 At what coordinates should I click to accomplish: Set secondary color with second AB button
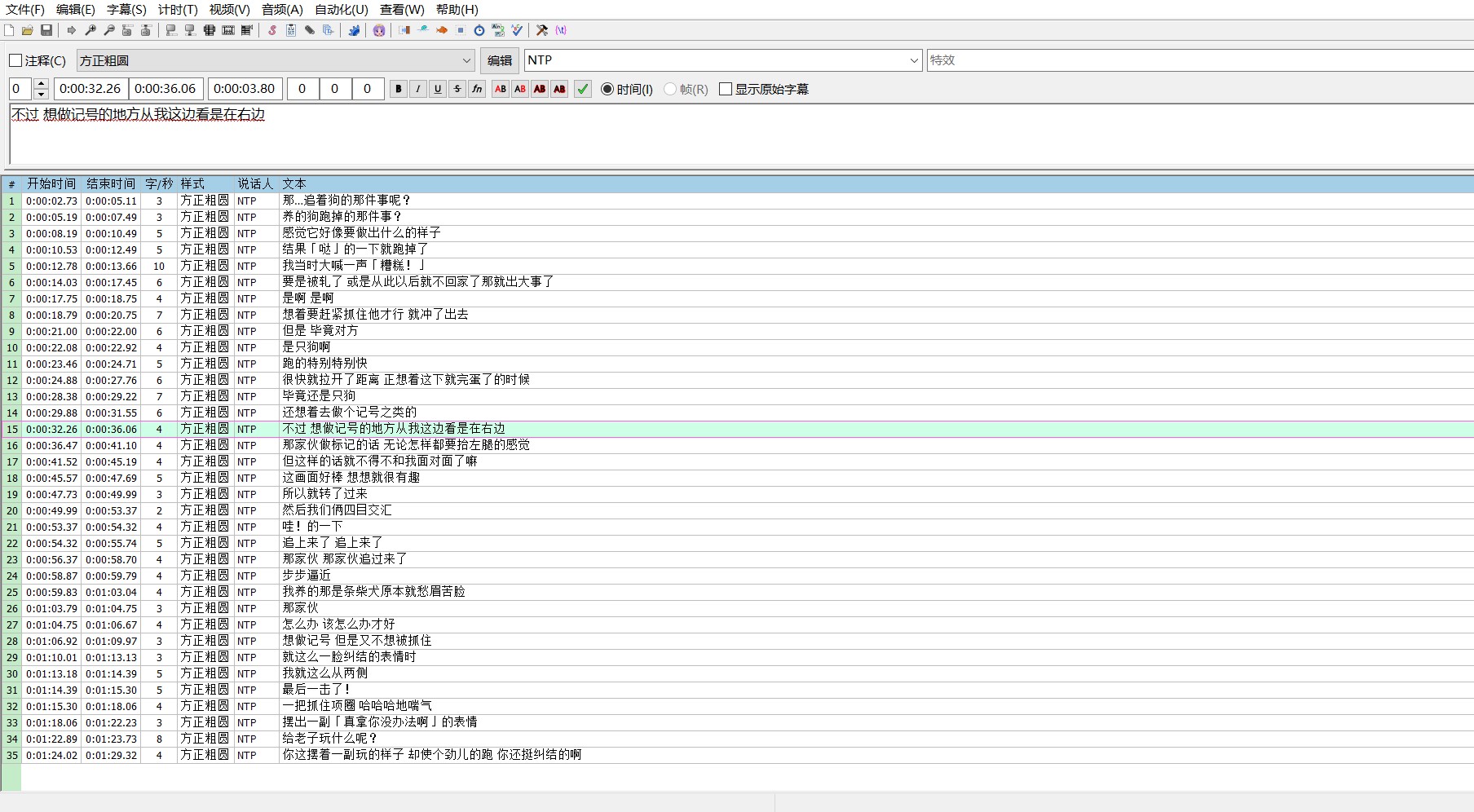click(520, 89)
